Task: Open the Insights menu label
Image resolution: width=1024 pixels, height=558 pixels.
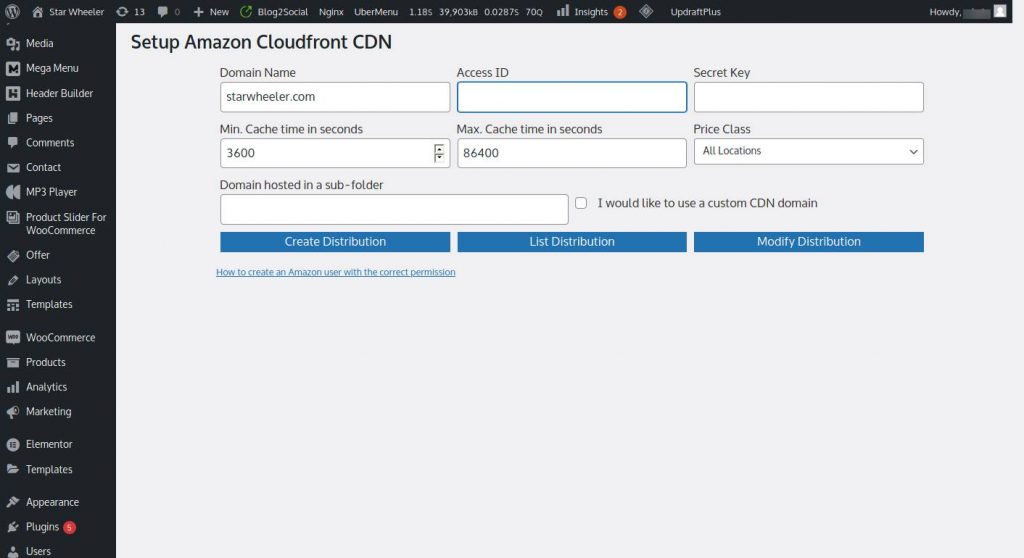Action: coord(591,12)
